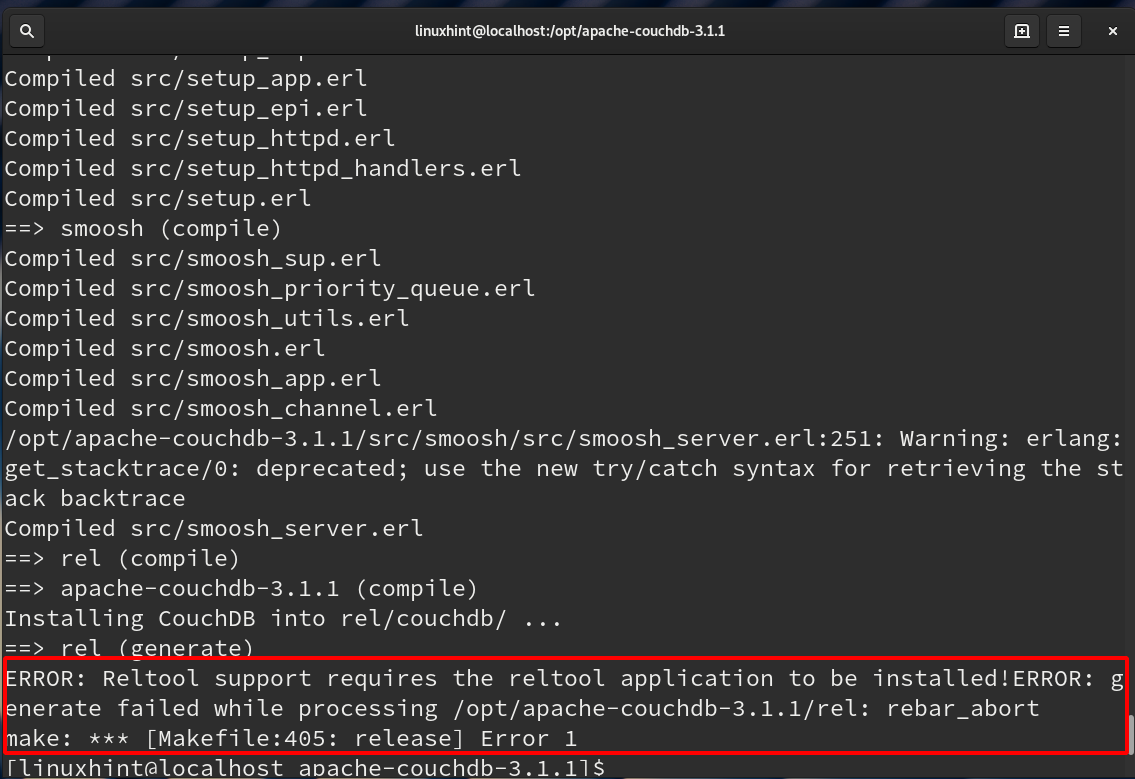This screenshot has width=1135, height=779.
Task: Click the "==> apache-couchdb-3.1.1 (compile)" line
Action: point(241,589)
